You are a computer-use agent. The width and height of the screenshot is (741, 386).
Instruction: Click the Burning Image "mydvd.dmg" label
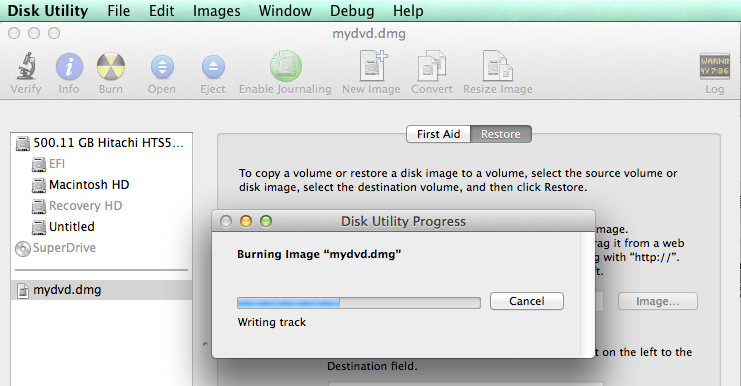[x=319, y=254]
